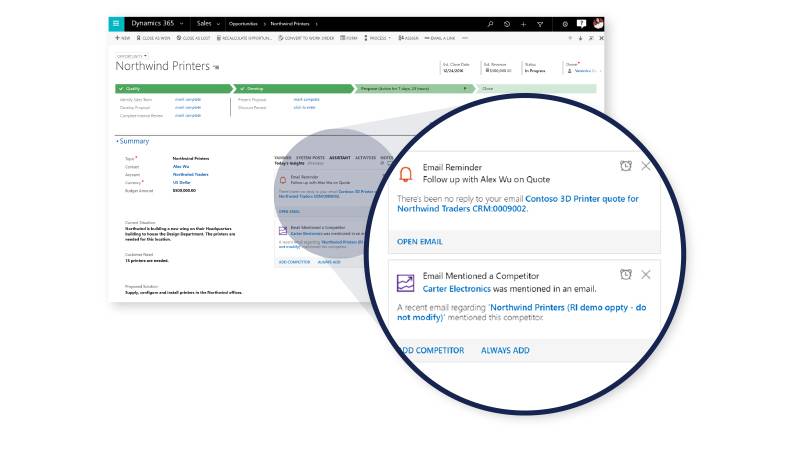
Task: Click ALWAYS ADD in the magnified card
Action: tap(505, 351)
